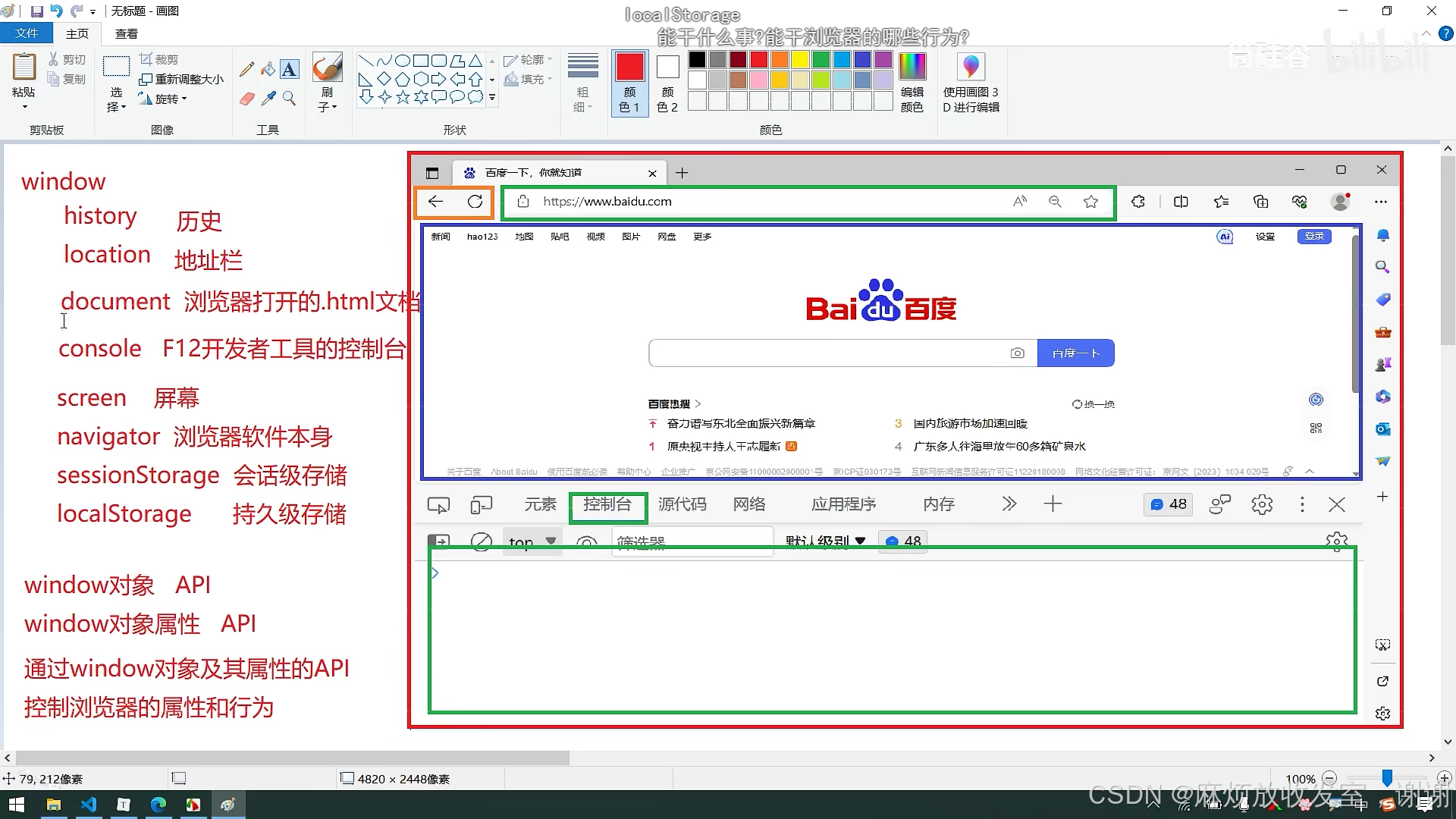Activate Color 2 selection

(667, 83)
